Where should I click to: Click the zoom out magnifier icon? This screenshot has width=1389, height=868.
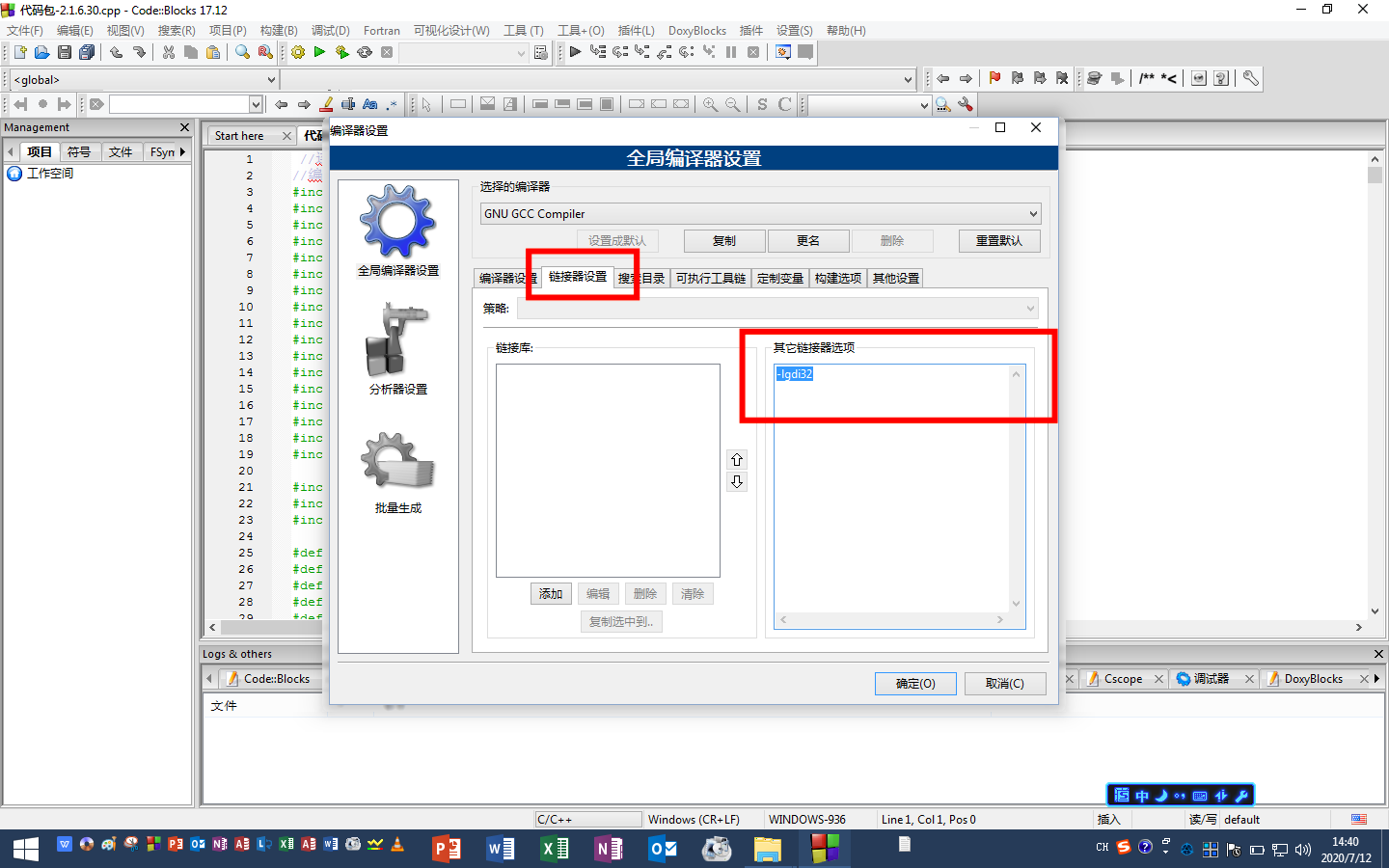point(732,104)
